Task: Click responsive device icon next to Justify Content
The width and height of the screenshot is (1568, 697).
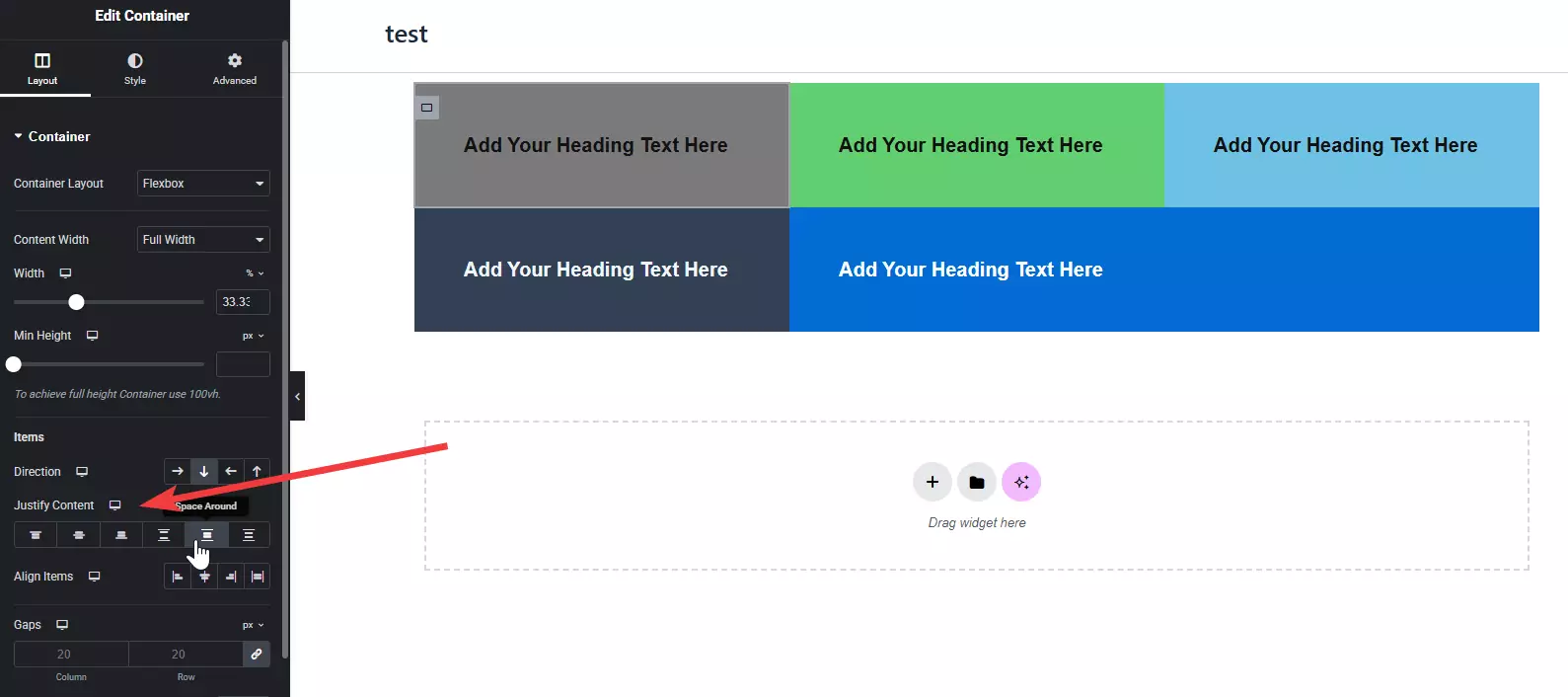Action: 115,505
